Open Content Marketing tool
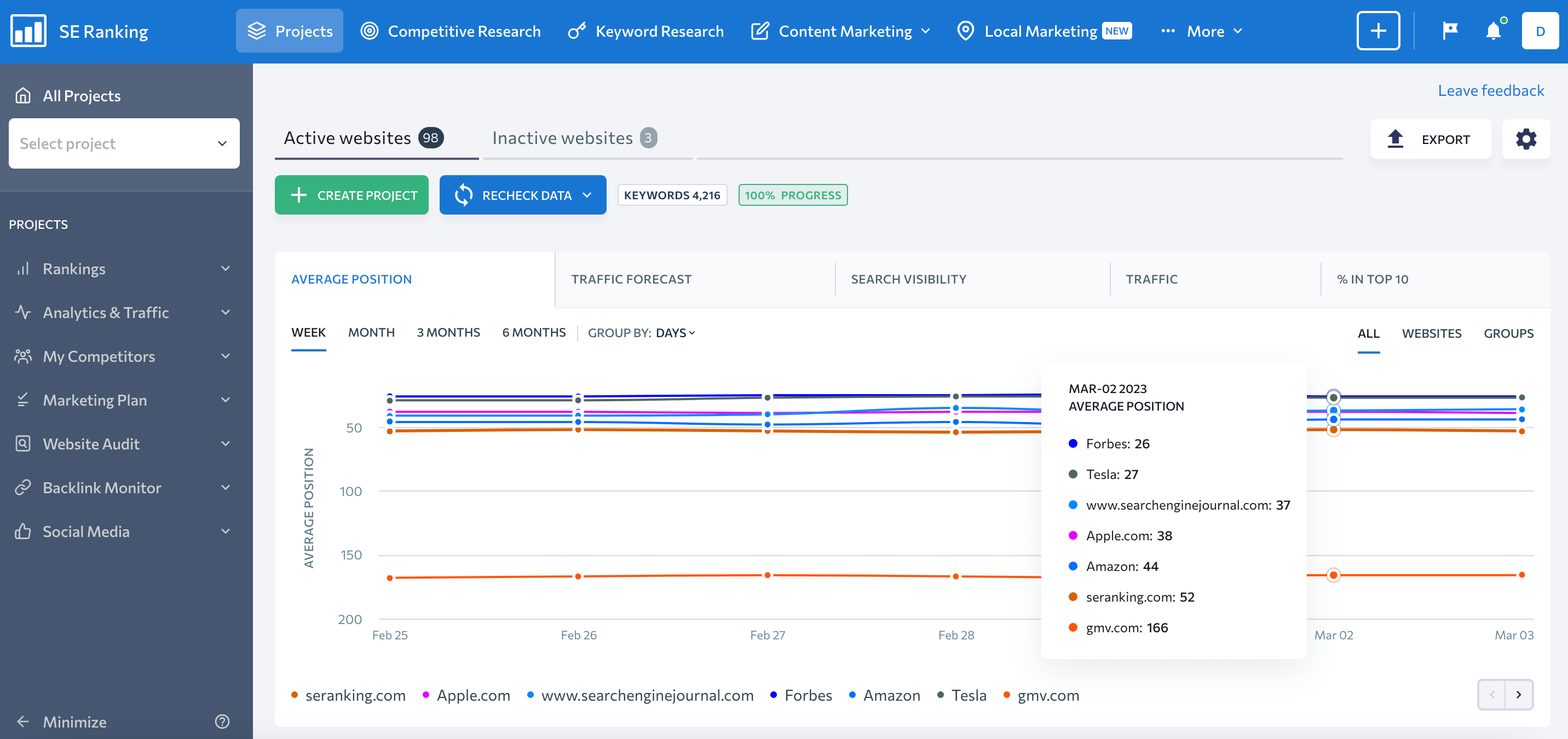This screenshot has width=1568, height=739. [839, 31]
